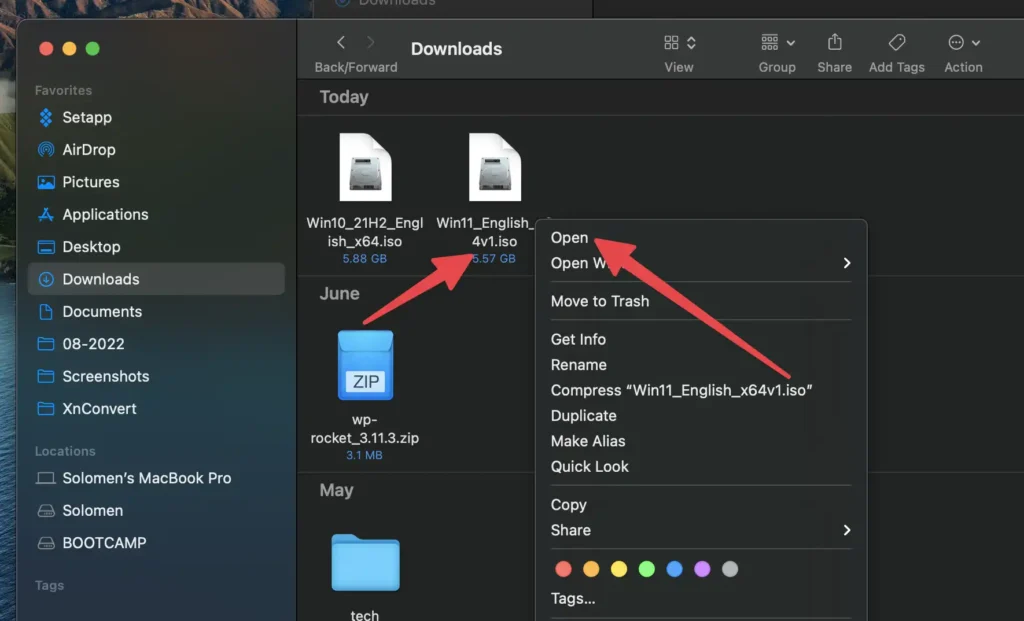
Task: Apply the purple tag color
Action: pyautogui.click(x=702, y=569)
